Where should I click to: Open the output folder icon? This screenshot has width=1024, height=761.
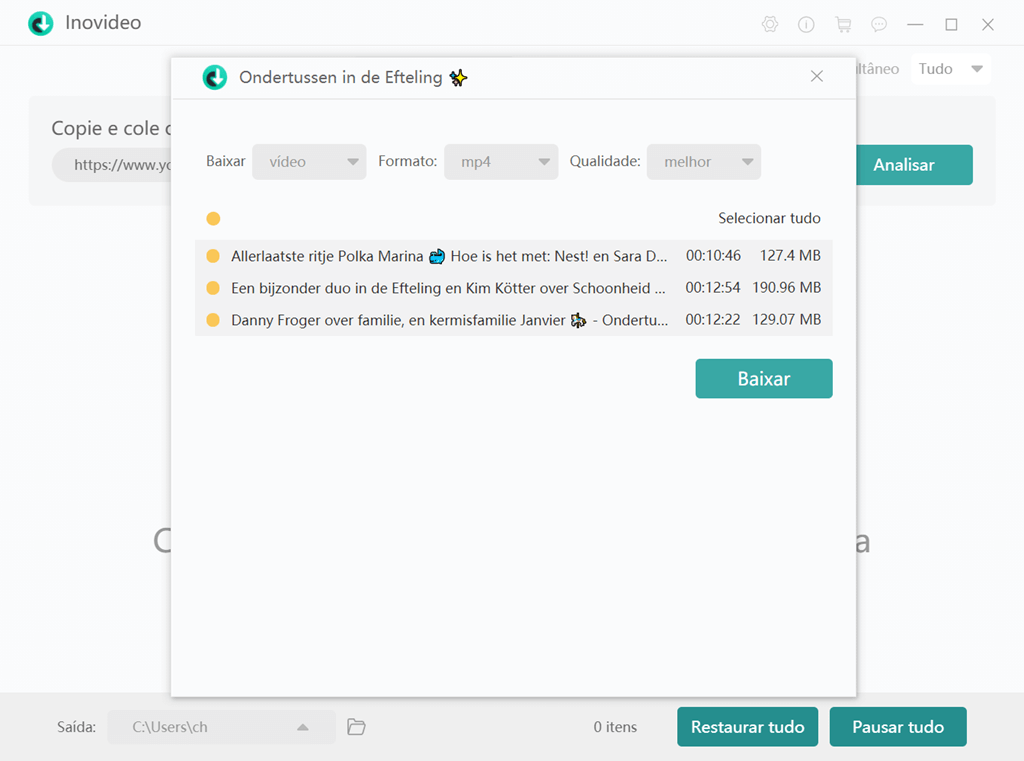click(356, 726)
